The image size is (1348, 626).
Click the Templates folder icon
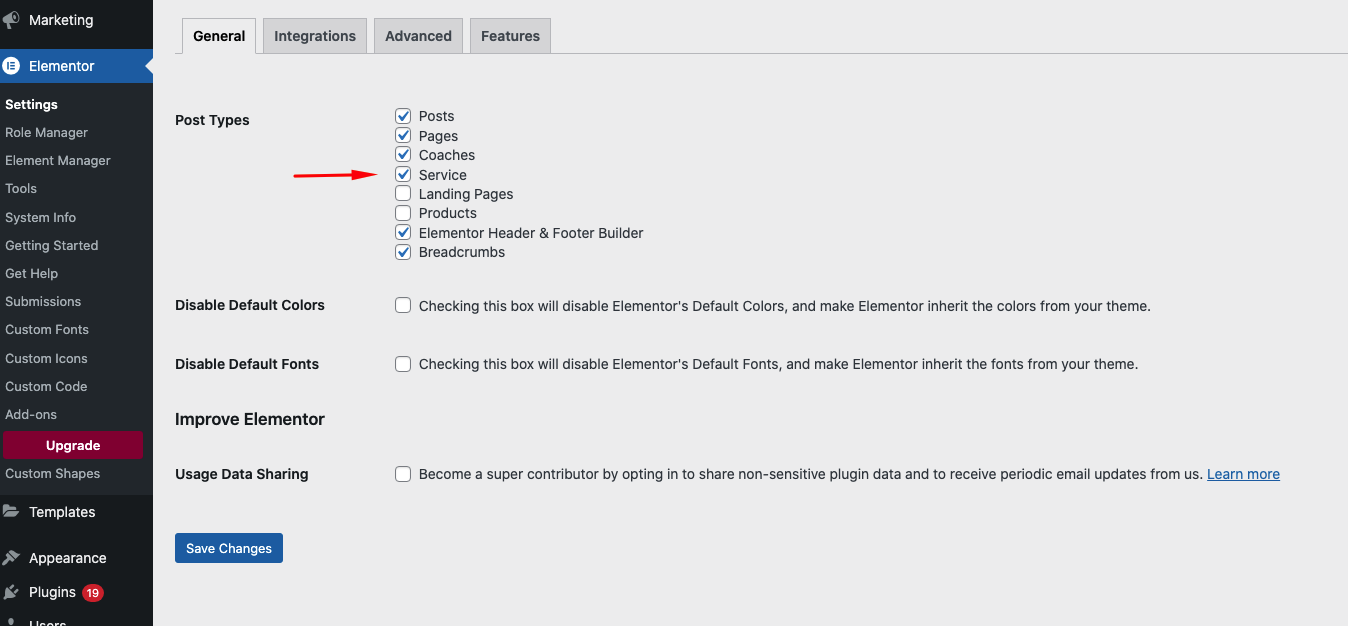click(11, 512)
